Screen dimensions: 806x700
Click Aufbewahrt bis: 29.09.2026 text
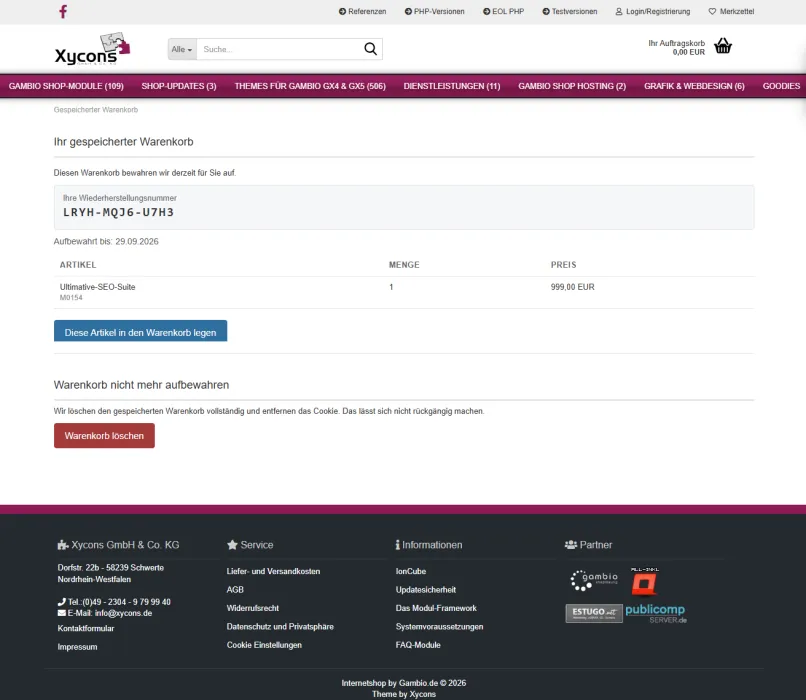106,241
